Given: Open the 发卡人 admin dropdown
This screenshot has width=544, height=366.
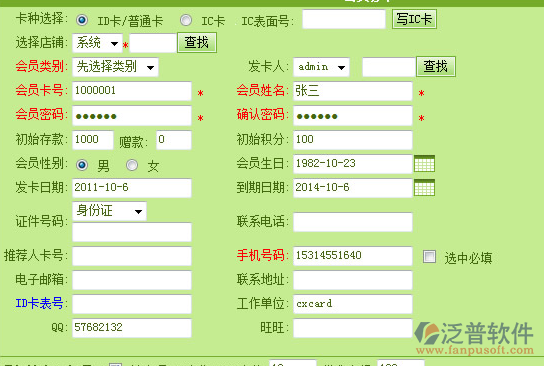Looking at the screenshot, I should (x=321, y=67).
